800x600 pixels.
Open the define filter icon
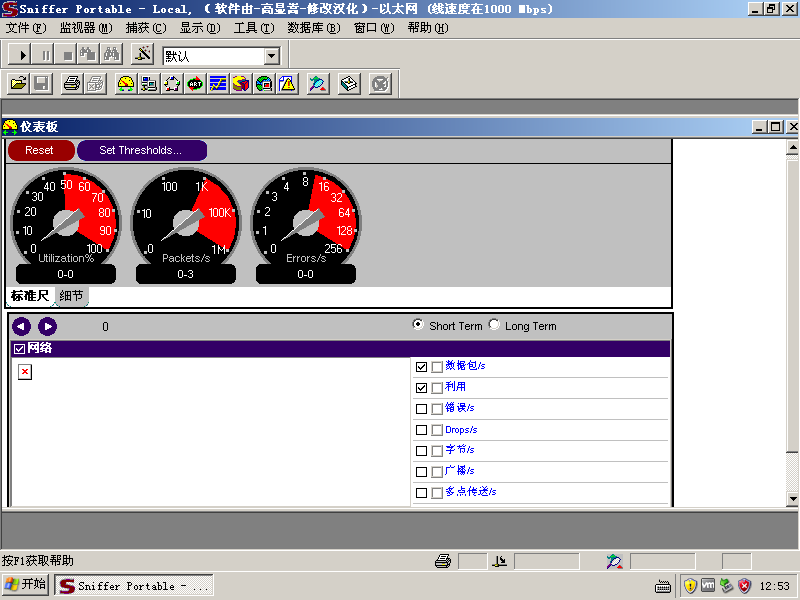(143, 55)
